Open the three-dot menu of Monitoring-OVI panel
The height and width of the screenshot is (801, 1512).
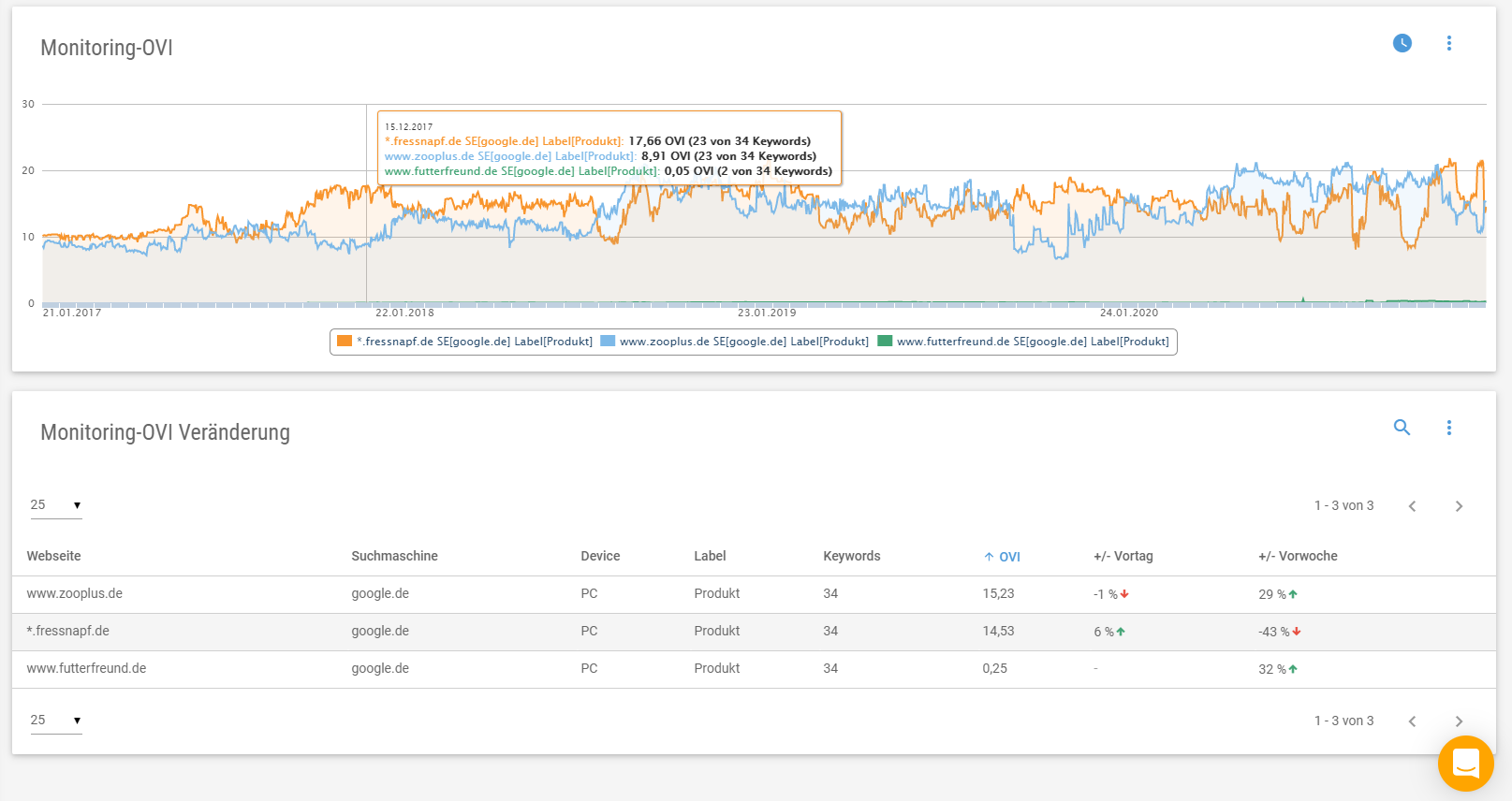1448,43
